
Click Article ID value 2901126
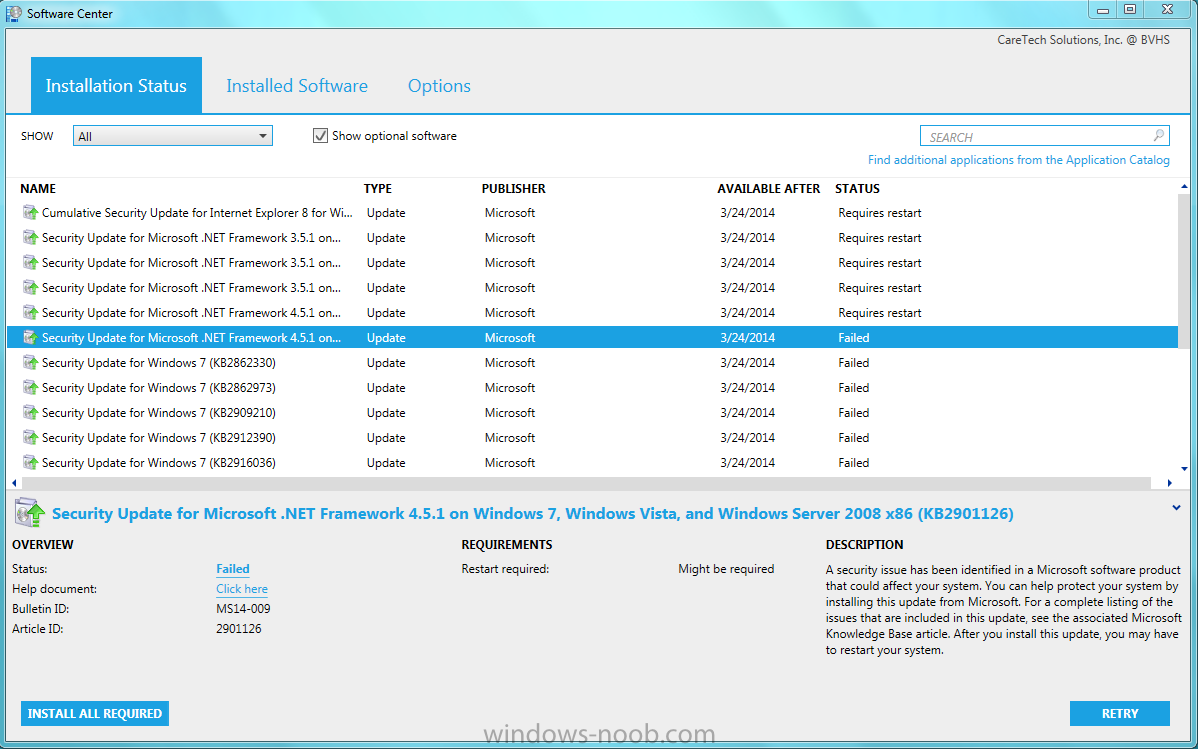pyautogui.click(x=238, y=628)
